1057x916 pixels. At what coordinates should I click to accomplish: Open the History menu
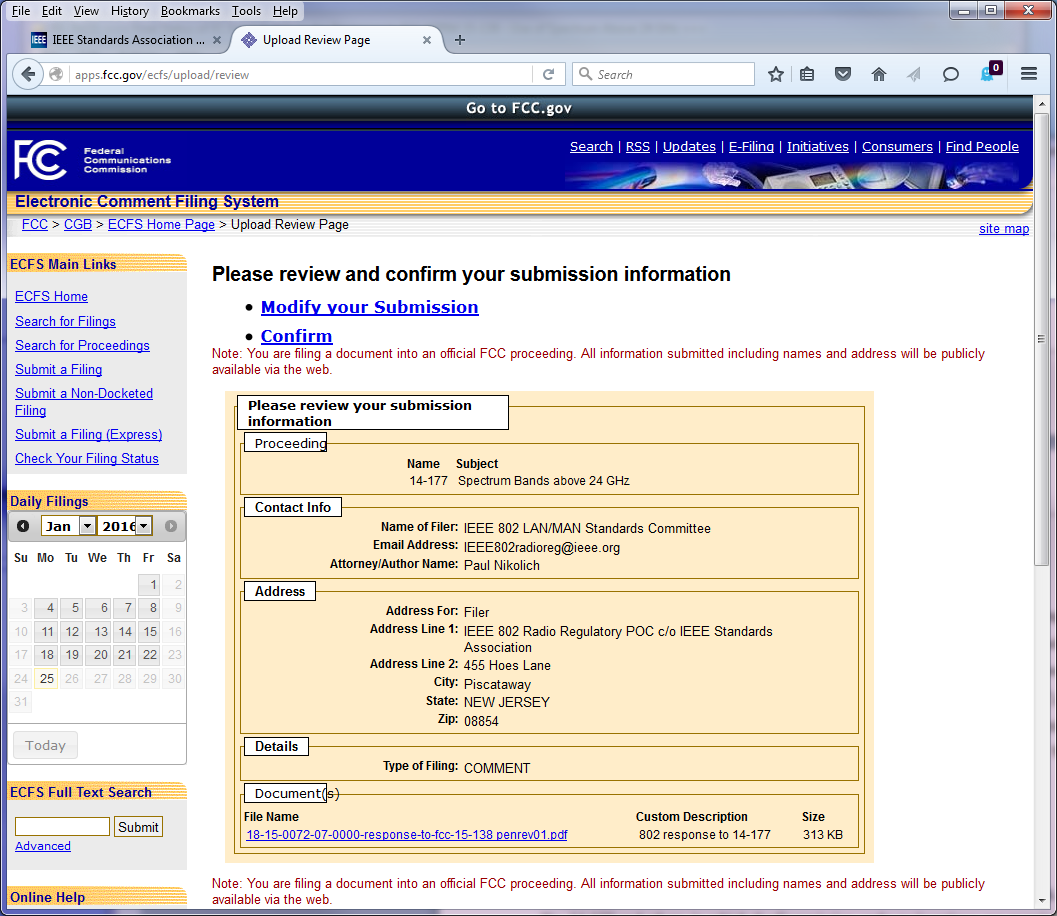click(130, 11)
